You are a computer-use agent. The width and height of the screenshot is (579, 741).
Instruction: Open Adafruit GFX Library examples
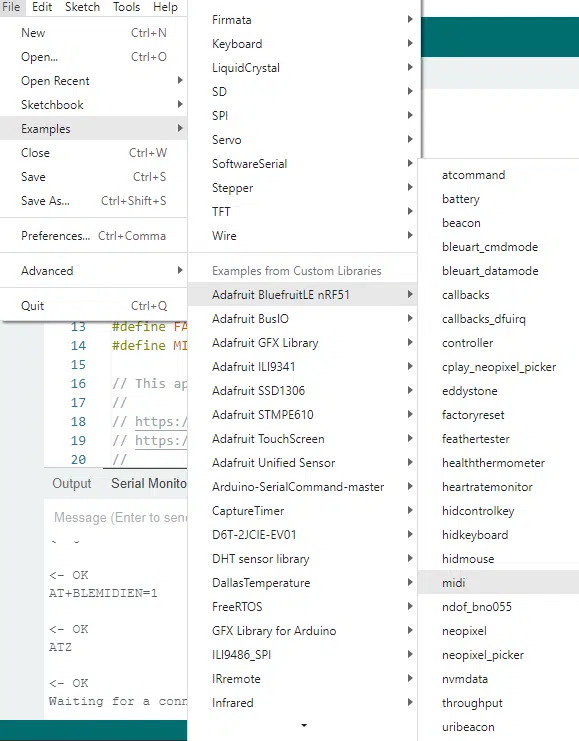tap(302, 343)
